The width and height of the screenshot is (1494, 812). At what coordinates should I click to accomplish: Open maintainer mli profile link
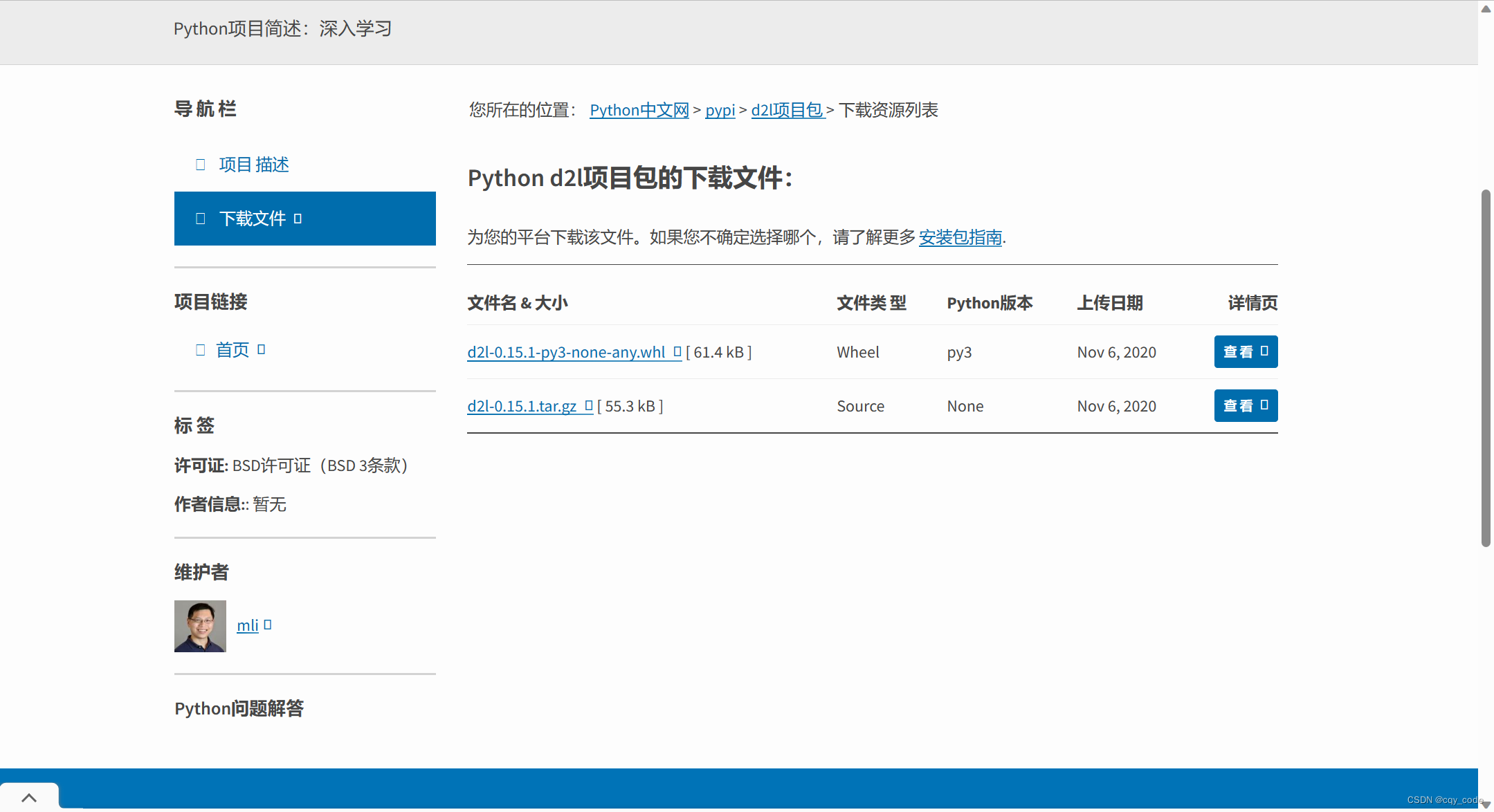247,625
